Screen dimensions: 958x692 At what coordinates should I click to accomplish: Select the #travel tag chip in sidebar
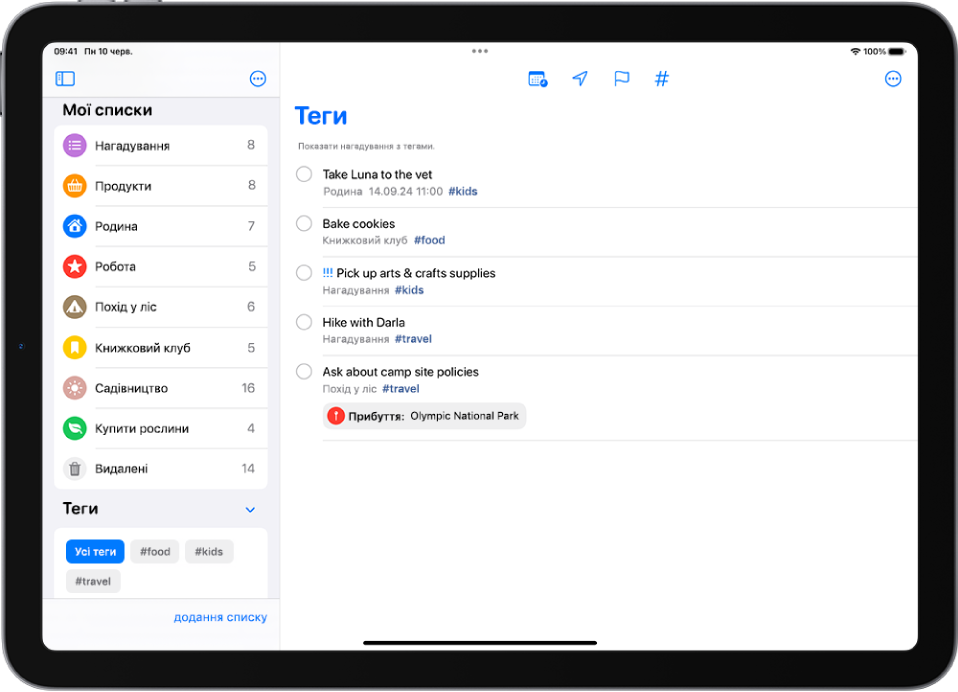point(93,581)
